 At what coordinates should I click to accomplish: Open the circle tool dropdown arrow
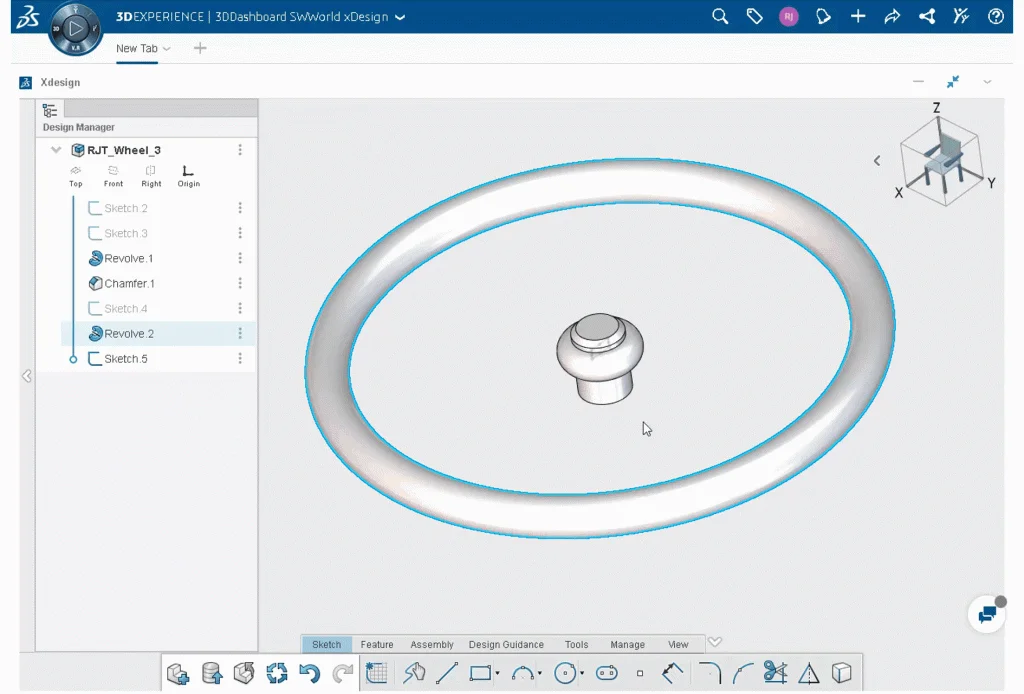tap(582, 674)
